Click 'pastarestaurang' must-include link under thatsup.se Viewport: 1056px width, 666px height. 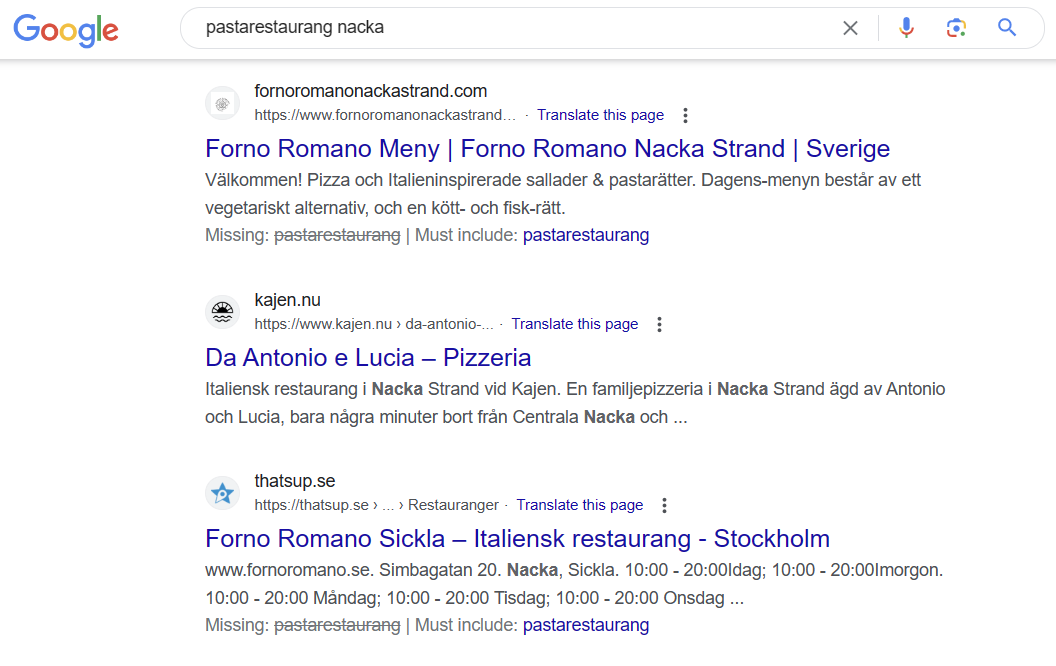point(585,625)
